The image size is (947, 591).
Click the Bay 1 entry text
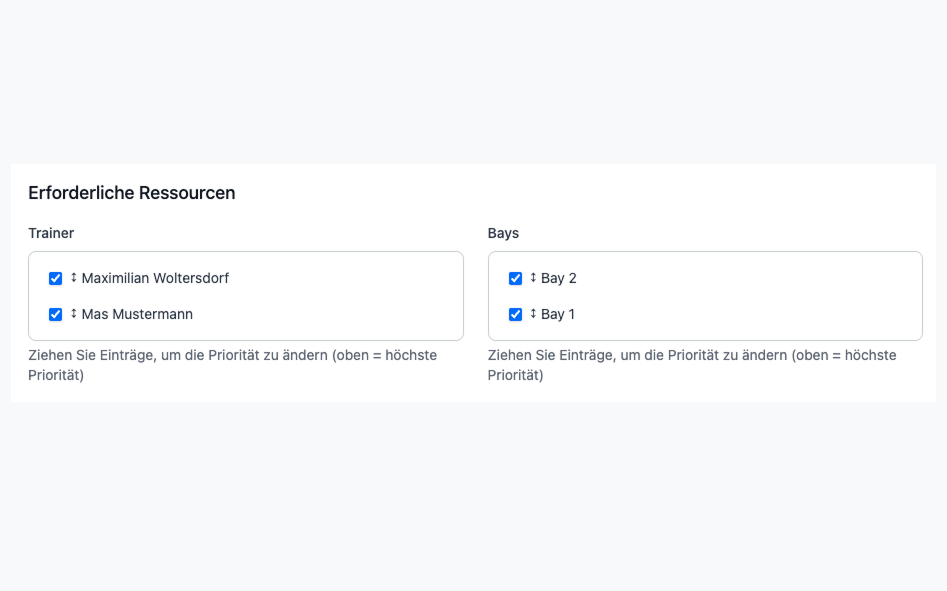[559, 314]
